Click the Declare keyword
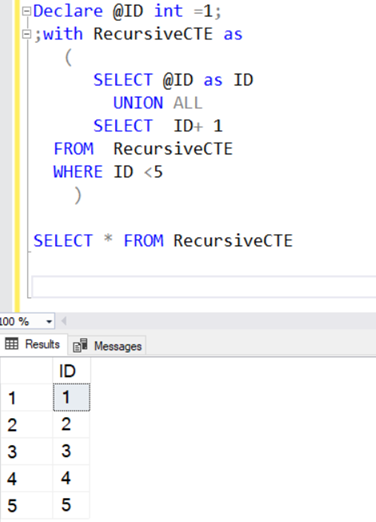 click(x=68, y=11)
